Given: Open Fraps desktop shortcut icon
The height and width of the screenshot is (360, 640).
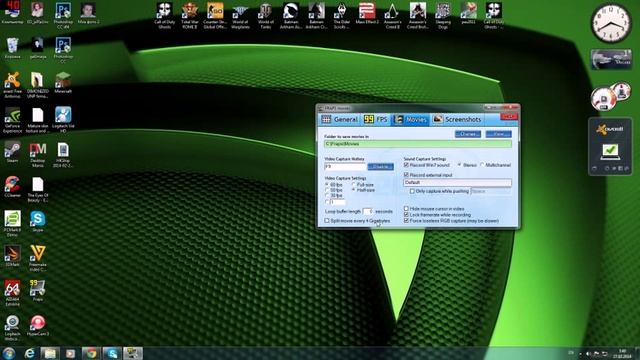Looking at the screenshot, I should 38,291.
